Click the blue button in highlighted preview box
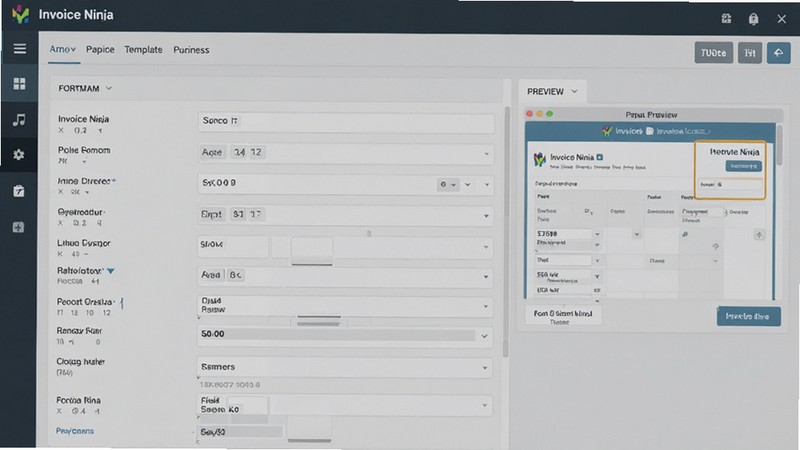Image resolution: width=800 pixels, height=450 pixels. coord(743,166)
